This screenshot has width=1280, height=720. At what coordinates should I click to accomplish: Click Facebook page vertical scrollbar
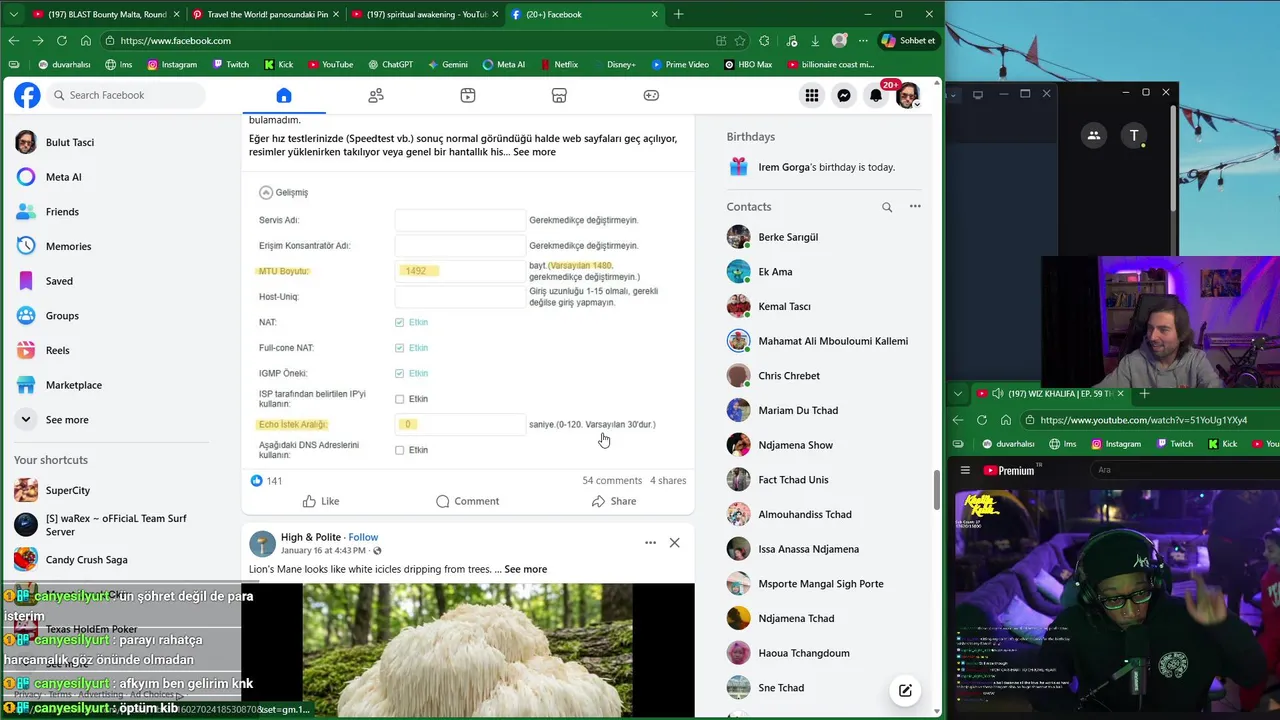coord(937,489)
